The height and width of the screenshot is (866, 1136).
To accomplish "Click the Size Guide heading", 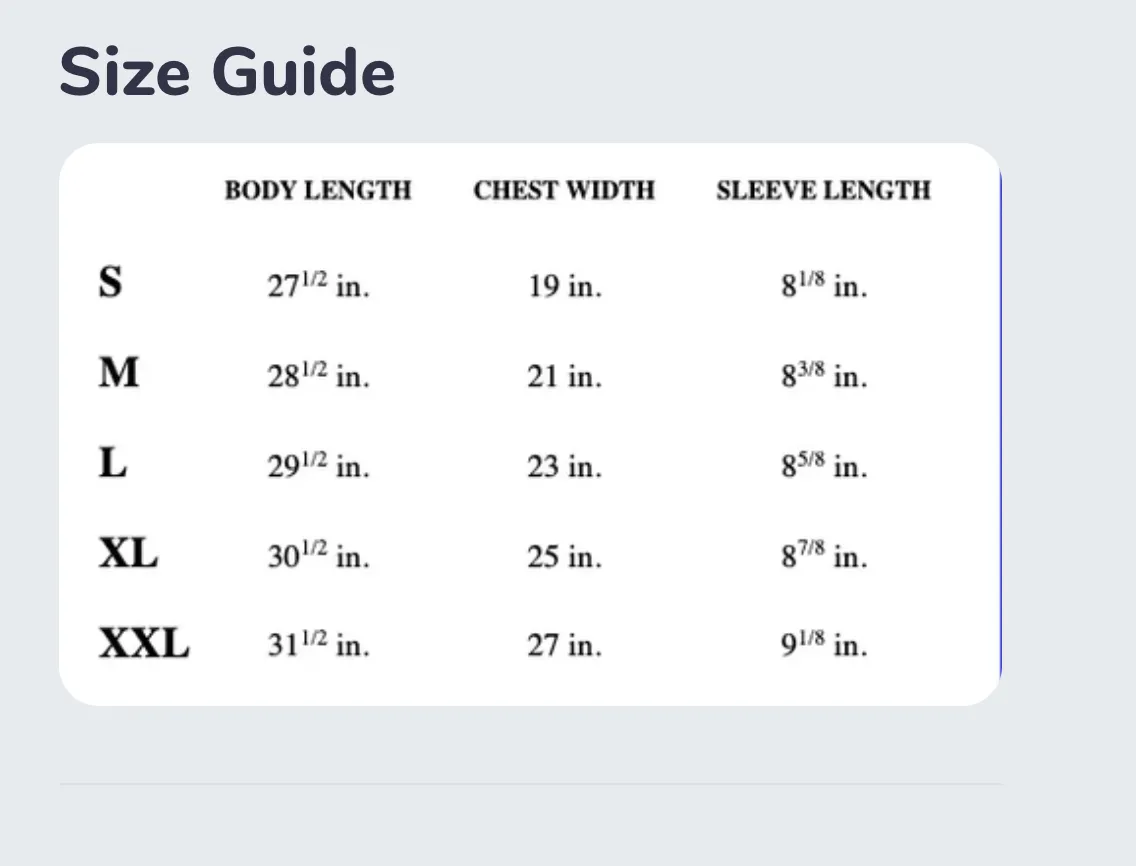I will pyautogui.click(x=227, y=72).
